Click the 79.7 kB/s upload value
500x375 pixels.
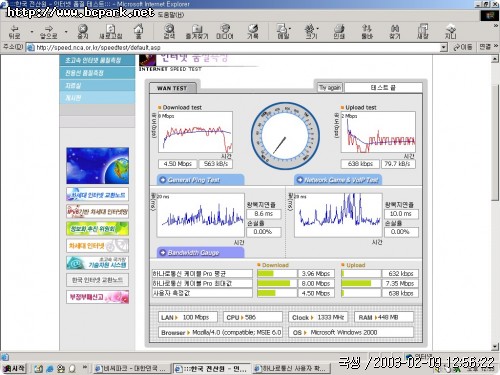pyautogui.click(x=398, y=164)
